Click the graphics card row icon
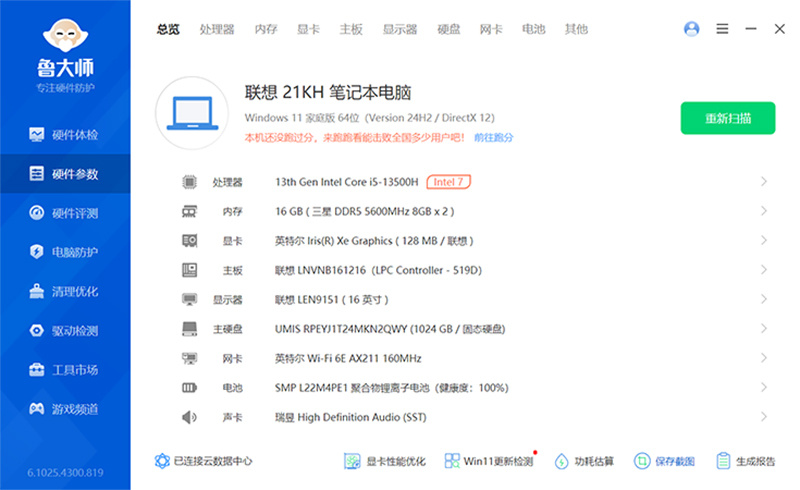This screenshot has width=800, height=490. click(189, 240)
